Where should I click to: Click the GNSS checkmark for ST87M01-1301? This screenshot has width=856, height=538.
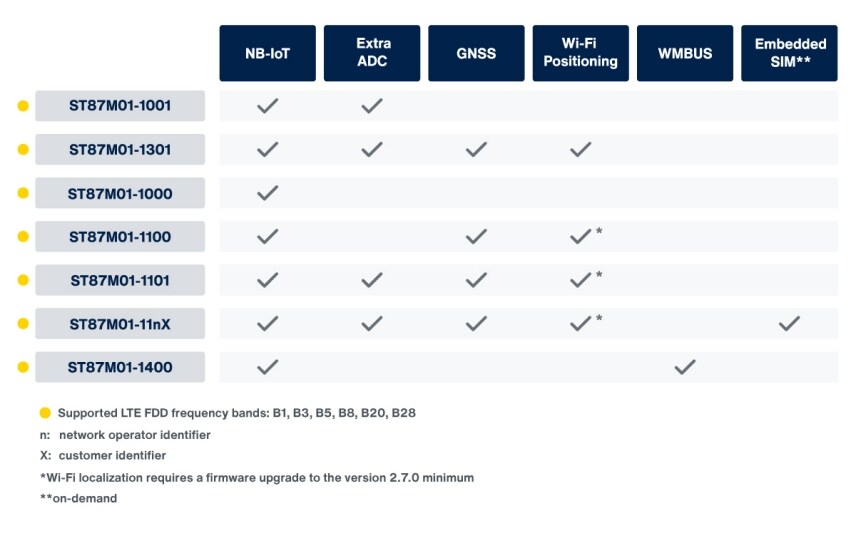(476, 150)
